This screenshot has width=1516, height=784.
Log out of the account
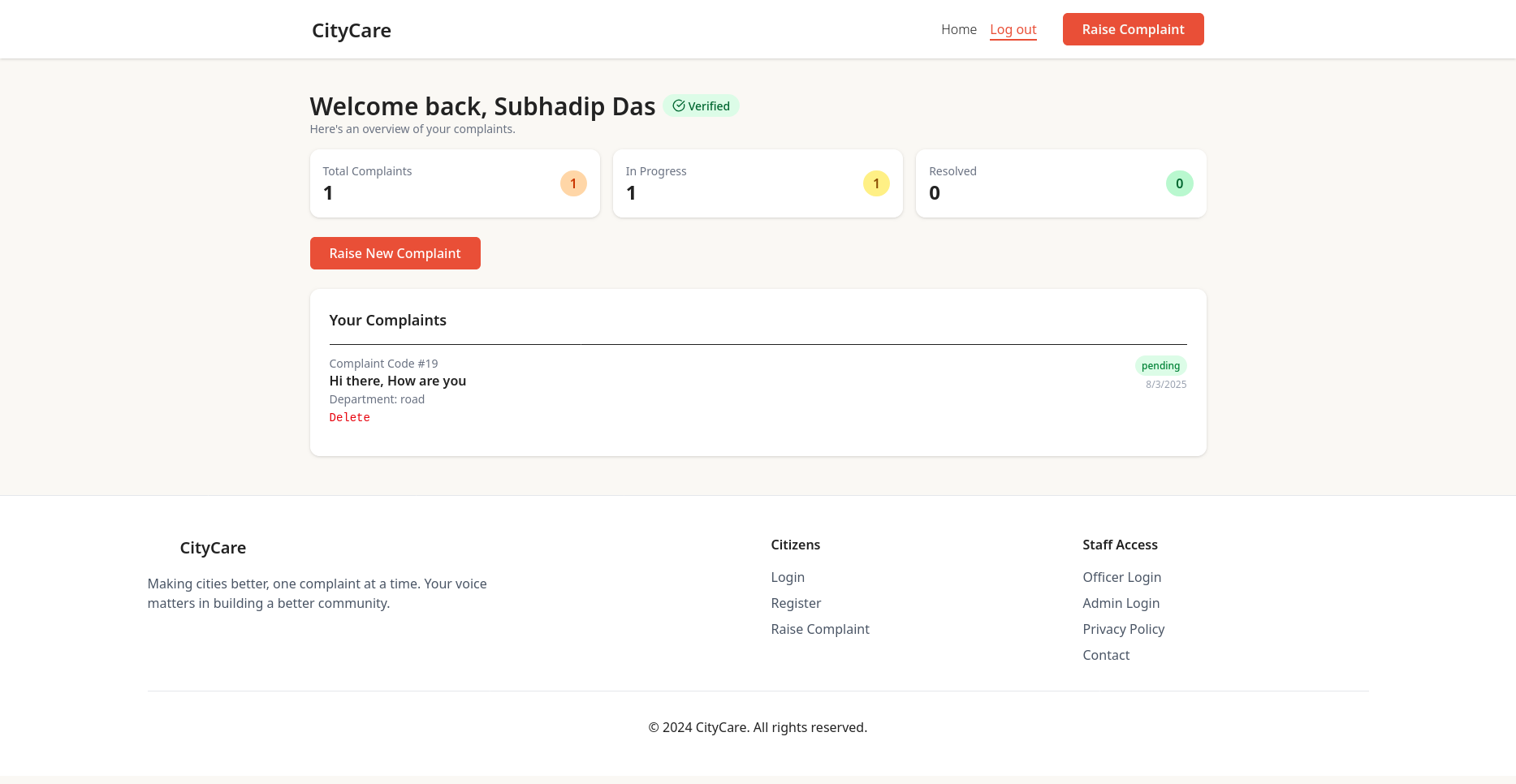(x=1013, y=29)
